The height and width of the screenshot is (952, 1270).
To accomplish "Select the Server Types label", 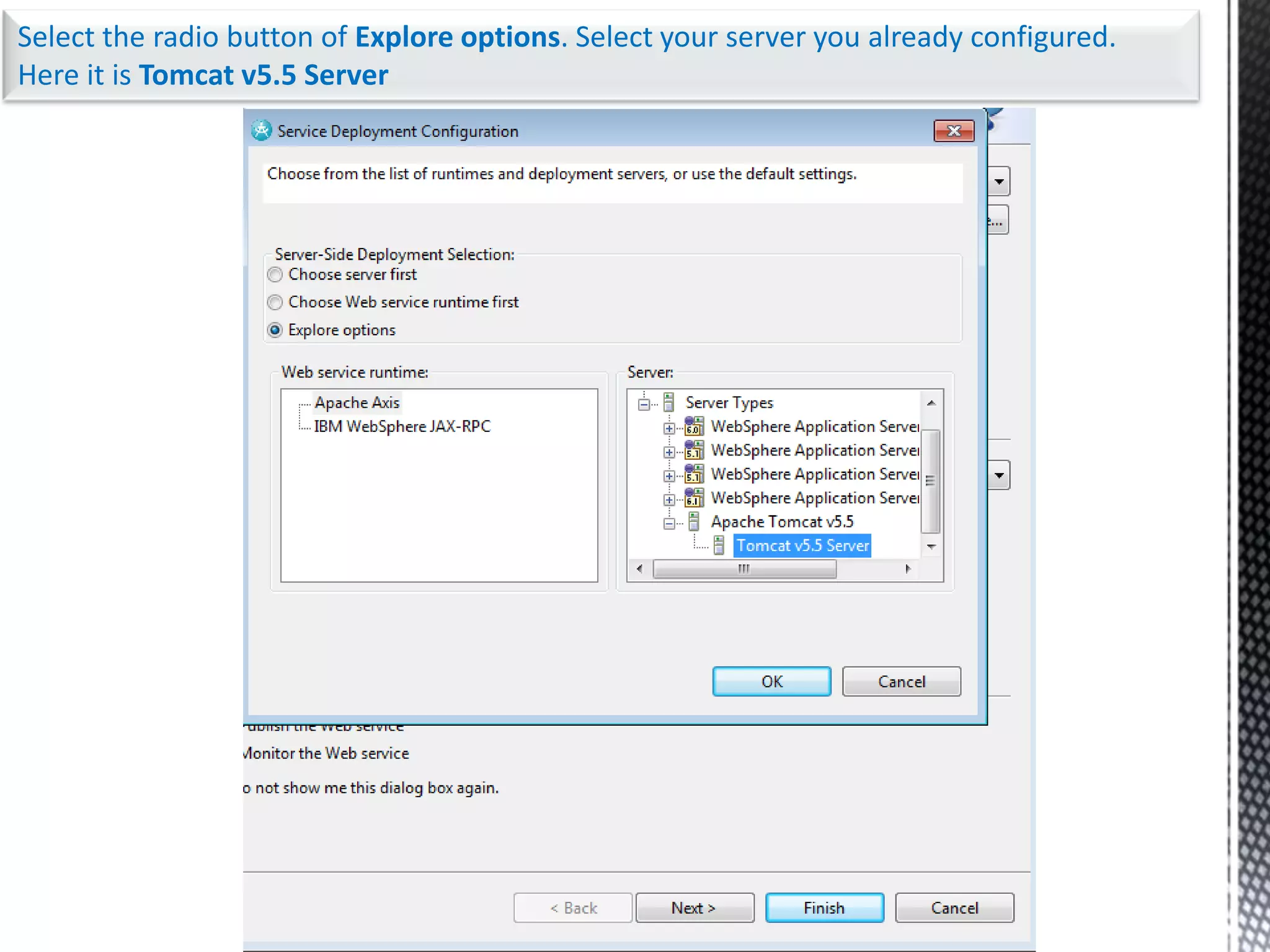I will coord(729,403).
